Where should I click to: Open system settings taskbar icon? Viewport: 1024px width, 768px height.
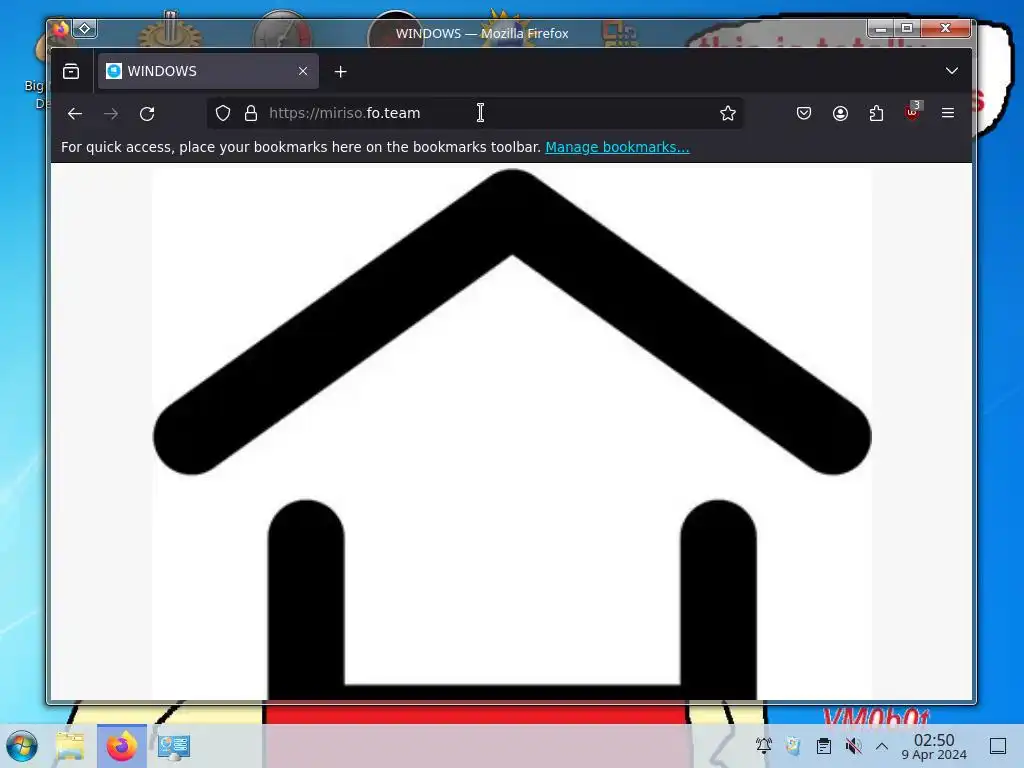tap(173, 746)
